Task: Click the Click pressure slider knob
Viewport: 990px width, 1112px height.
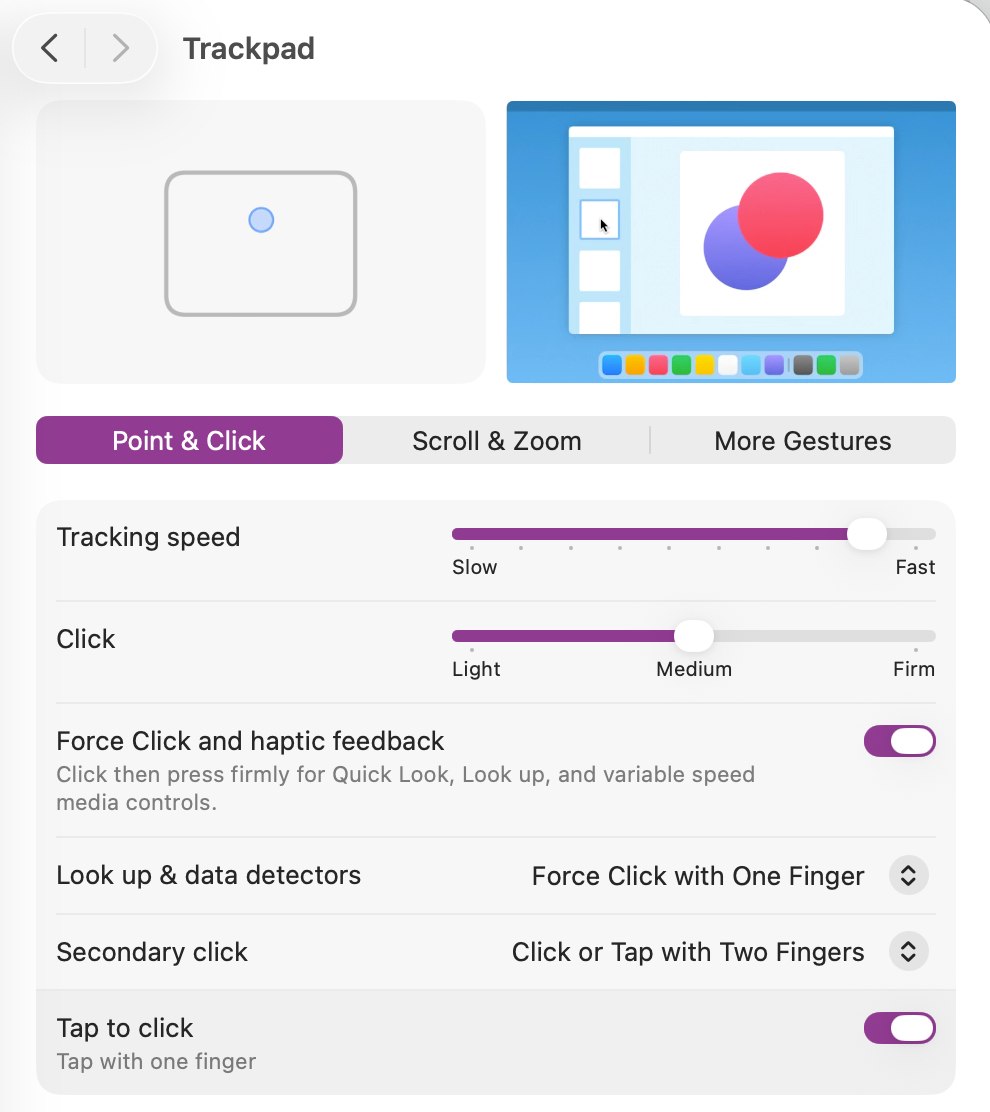Action: [694, 636]
